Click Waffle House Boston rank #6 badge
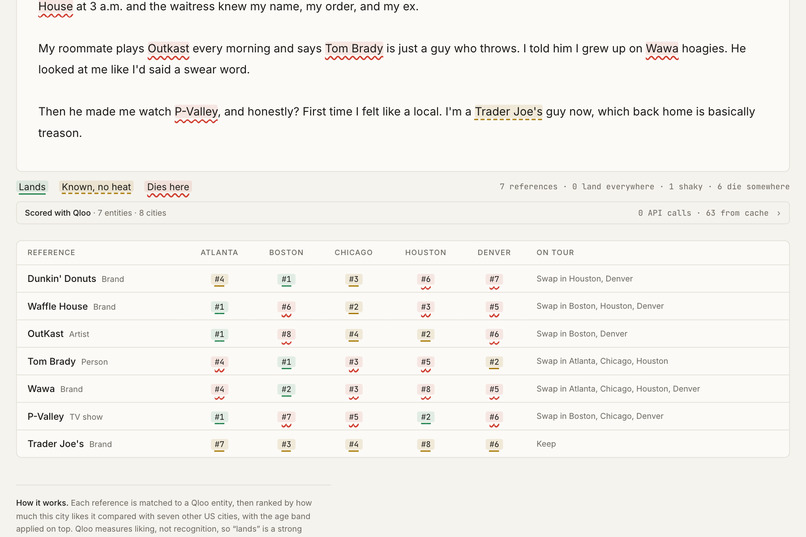This screenshot has width=806, height=537. pos(286,307)
